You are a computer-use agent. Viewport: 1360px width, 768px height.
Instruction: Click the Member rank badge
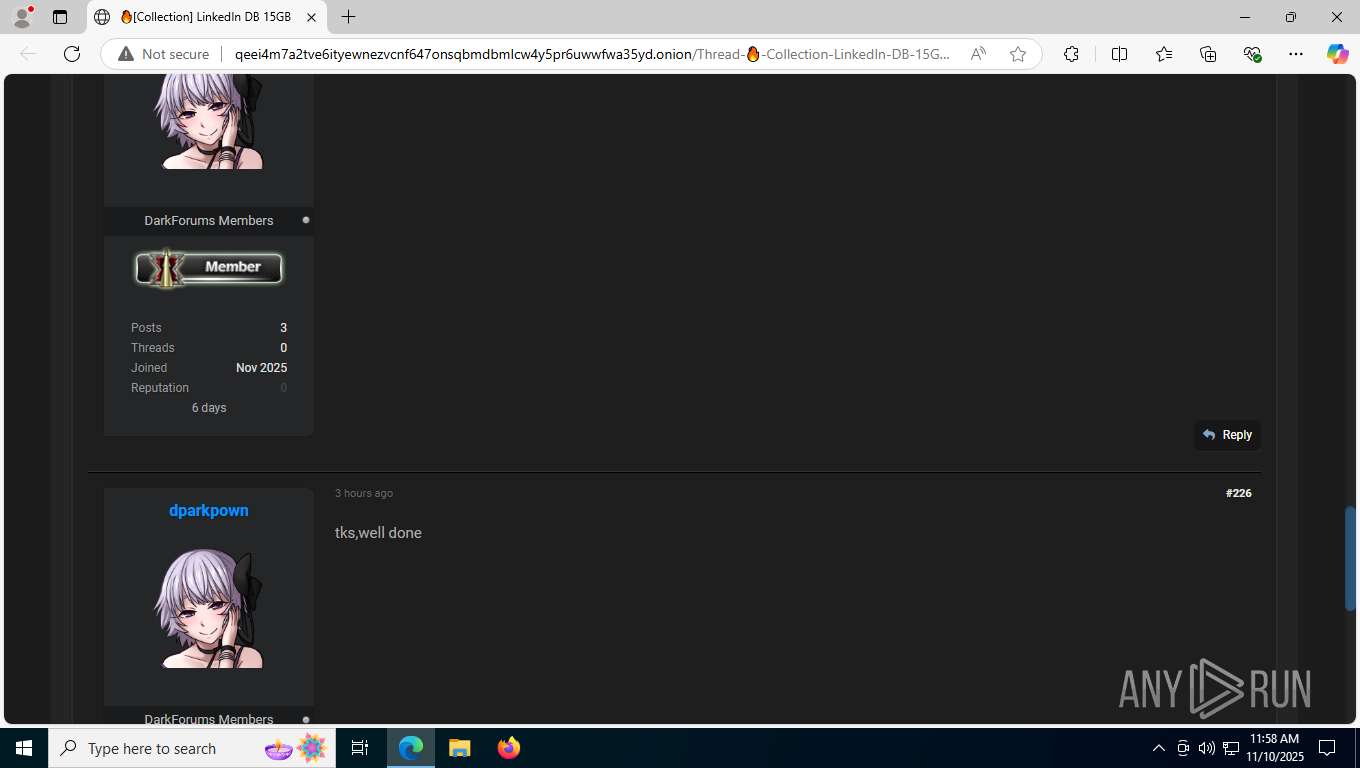pos(209,268)
